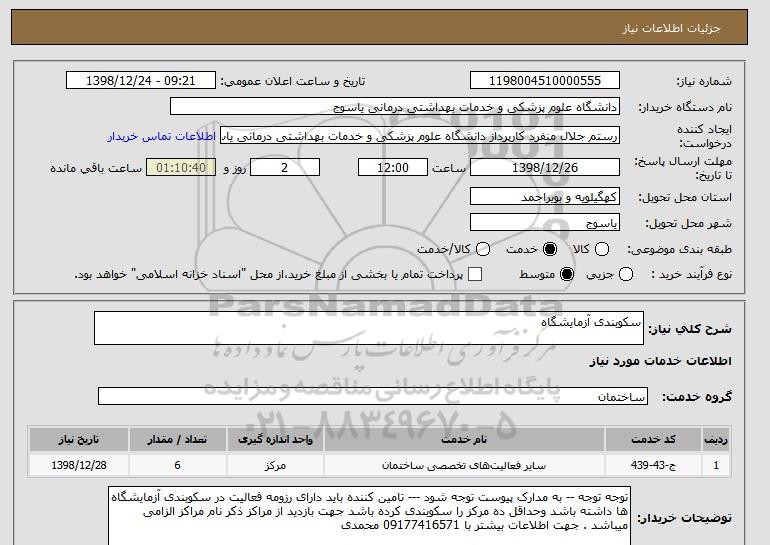
Task: Click the buyer notes text area
Action: click(369, 516)
